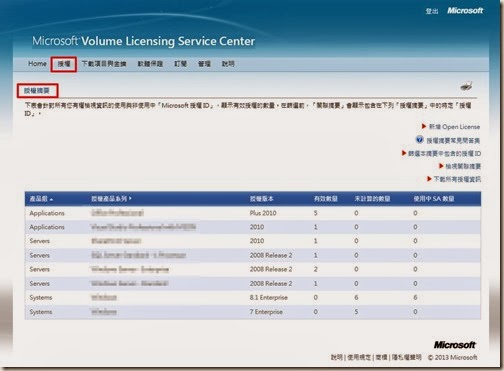Select the '7 Enterprise' version cell
The height and width of the screenshot is (371, 504).
266,312
